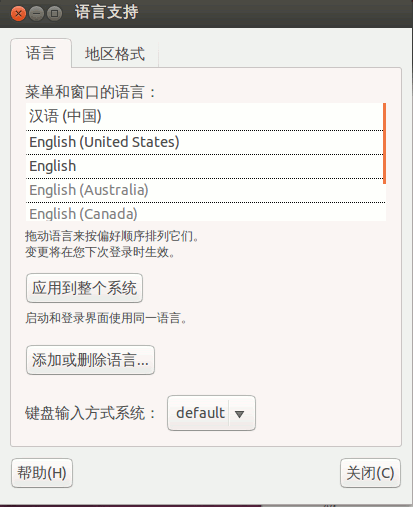413x507 pixels.
Task: Switch to the 语言 tab
Action: 41,53
